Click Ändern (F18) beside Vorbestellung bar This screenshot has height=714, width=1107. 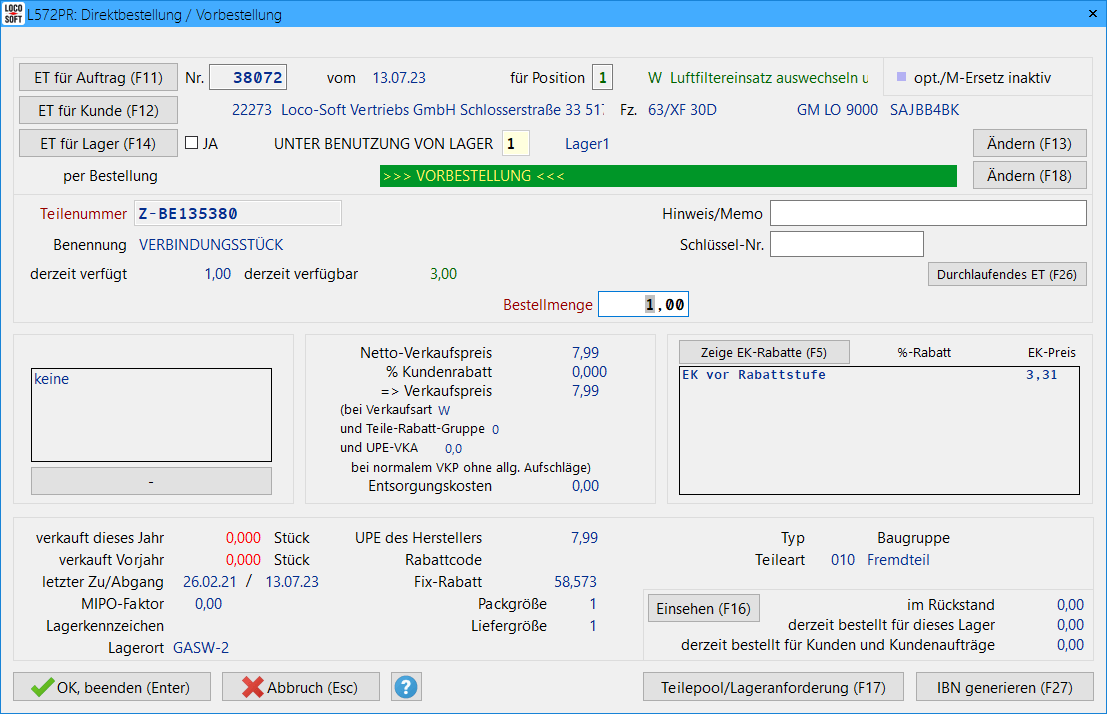1029,175
